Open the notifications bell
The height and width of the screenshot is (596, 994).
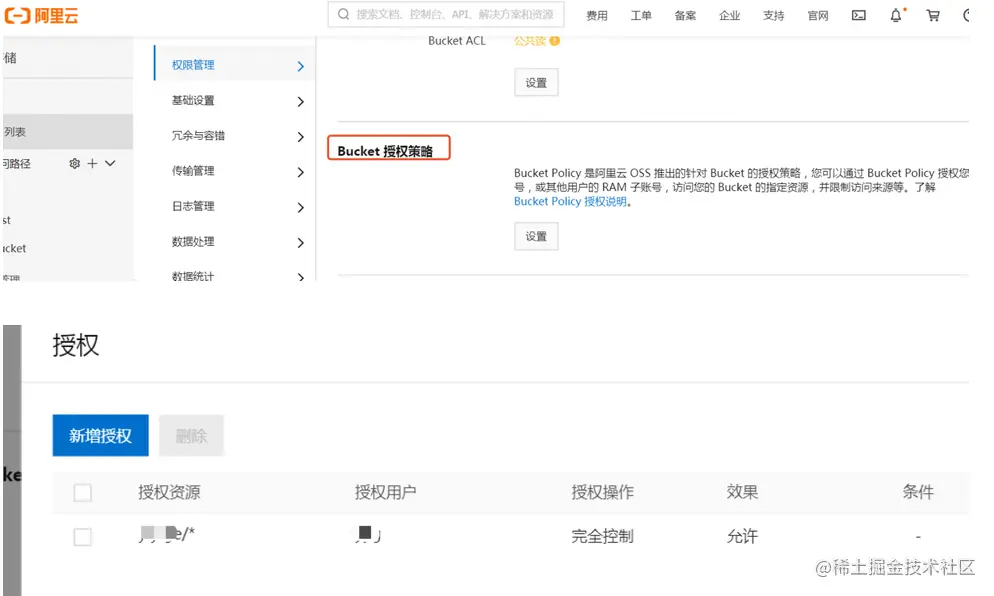896,15
